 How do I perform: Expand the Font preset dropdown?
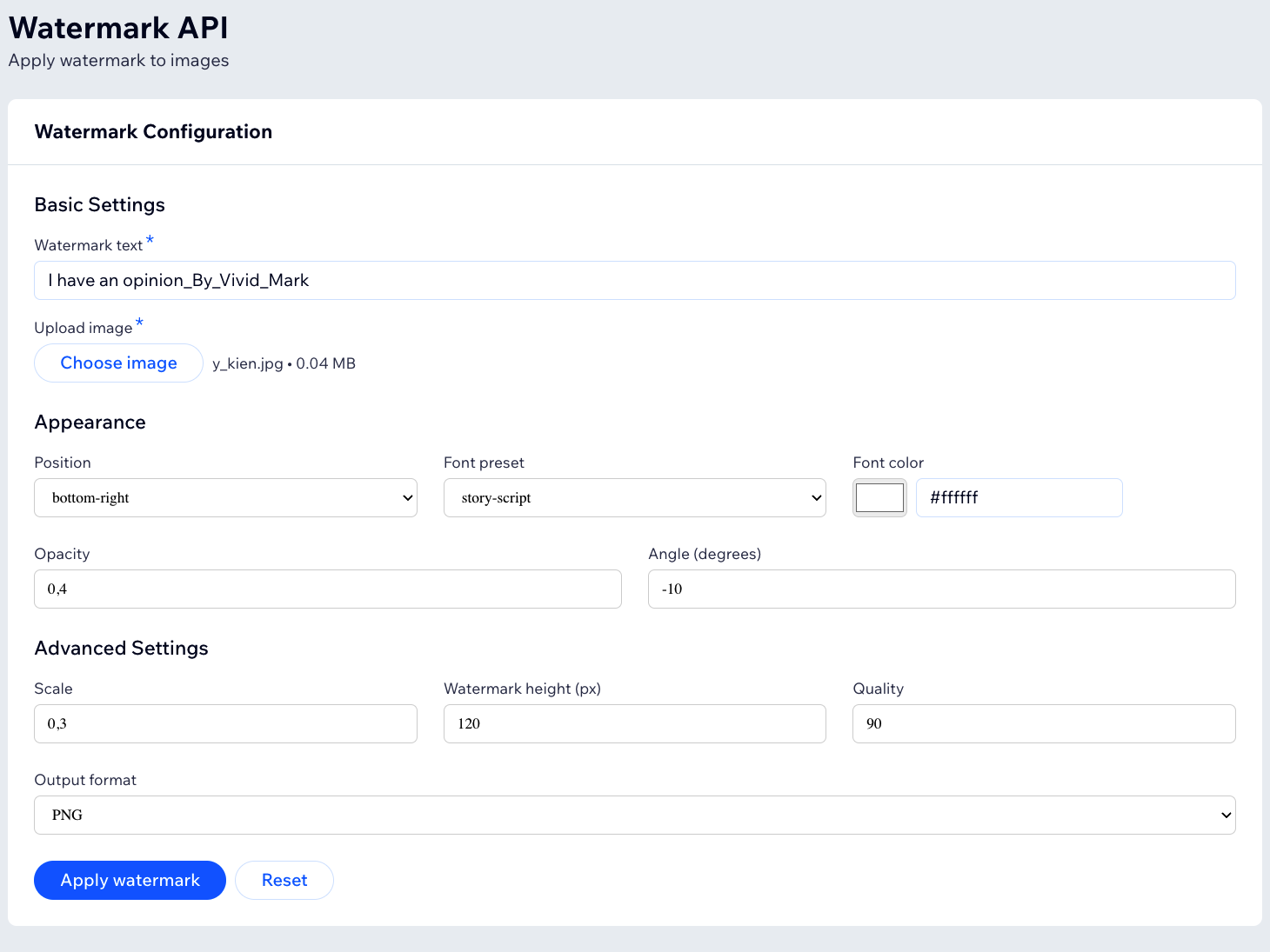(634, 498)
